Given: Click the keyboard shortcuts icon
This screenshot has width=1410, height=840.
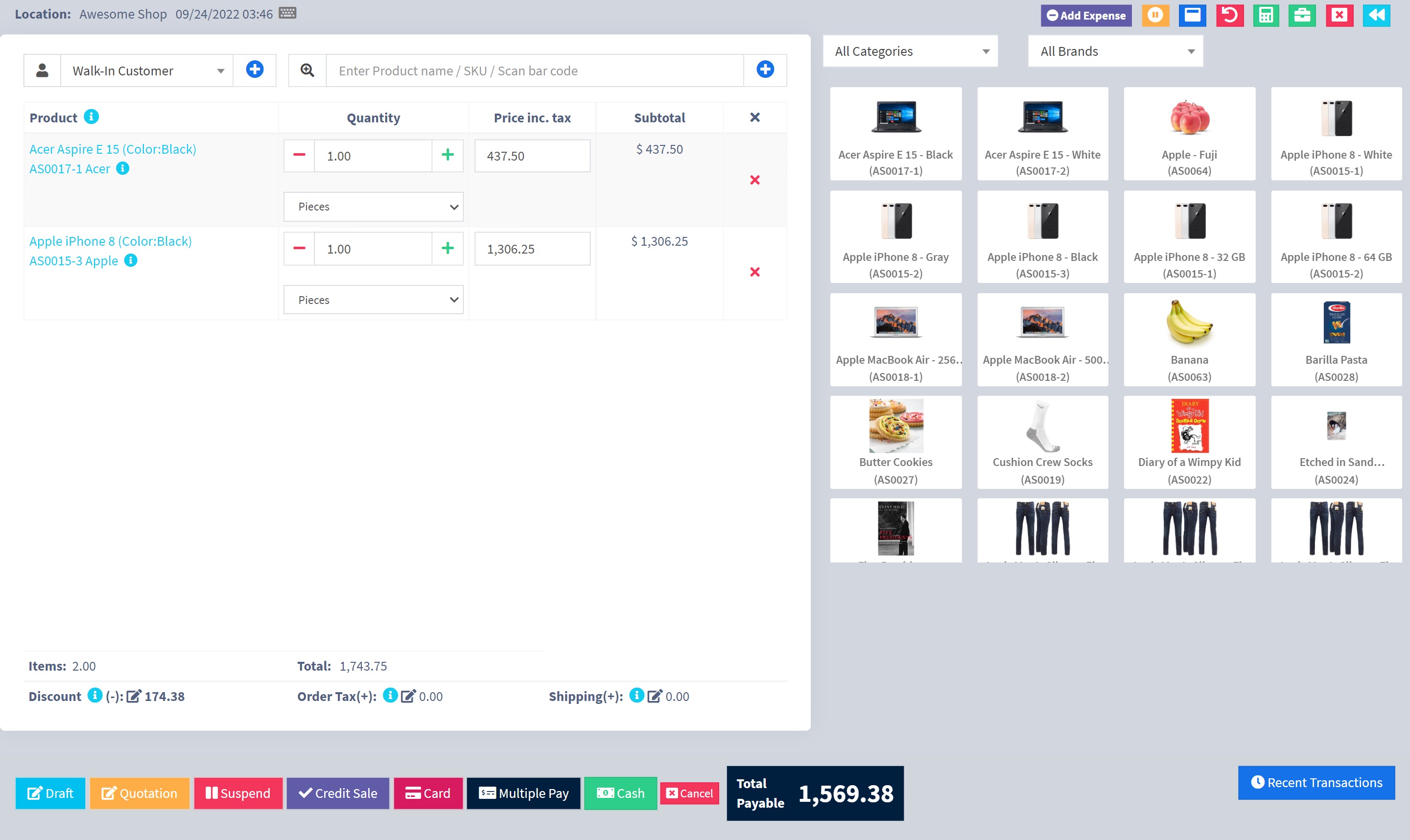Looking at the screenshot, I should [287, 13].
